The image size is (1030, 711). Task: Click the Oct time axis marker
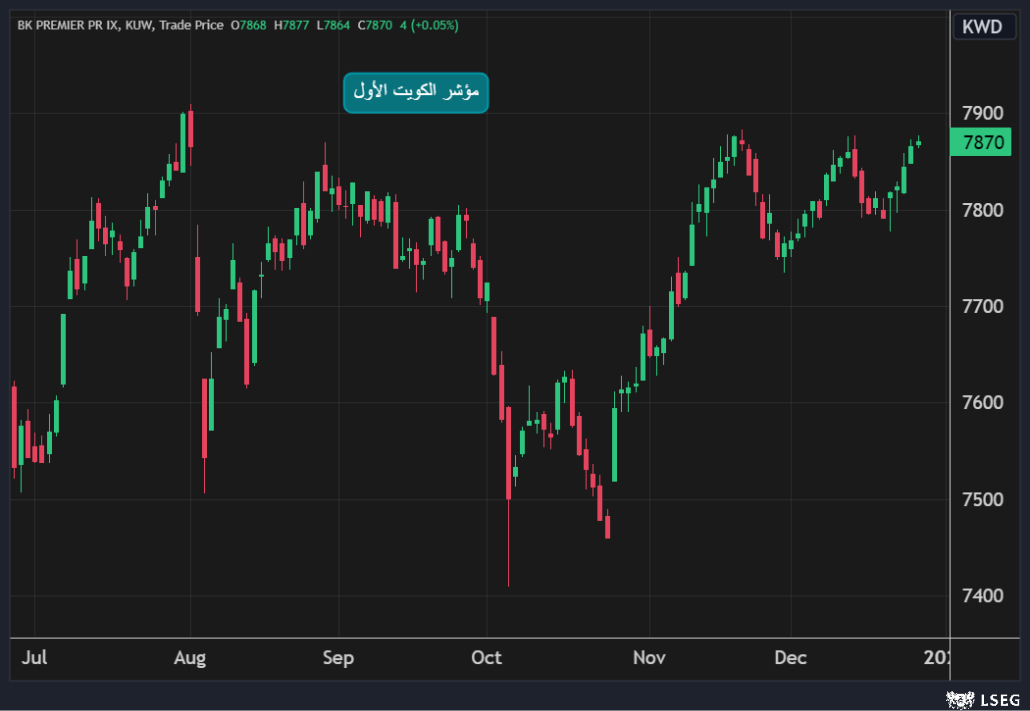(x=486, y=658)
